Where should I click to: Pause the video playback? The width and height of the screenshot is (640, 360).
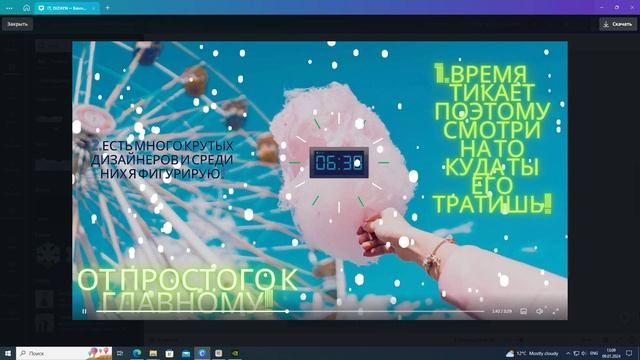[84, 311]
